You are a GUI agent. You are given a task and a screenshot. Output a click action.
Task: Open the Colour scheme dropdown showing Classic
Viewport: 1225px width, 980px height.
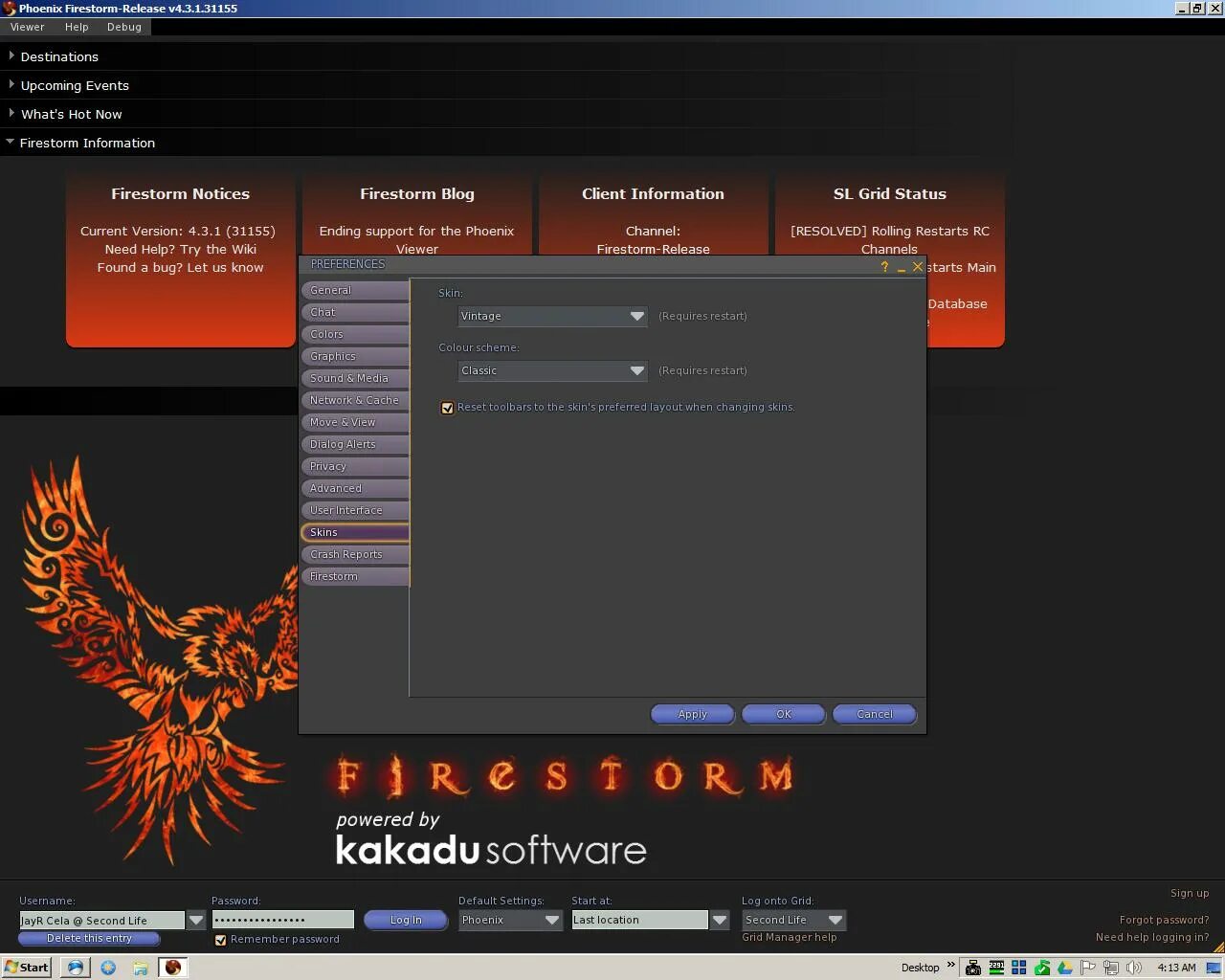click(x=552, y=370)
